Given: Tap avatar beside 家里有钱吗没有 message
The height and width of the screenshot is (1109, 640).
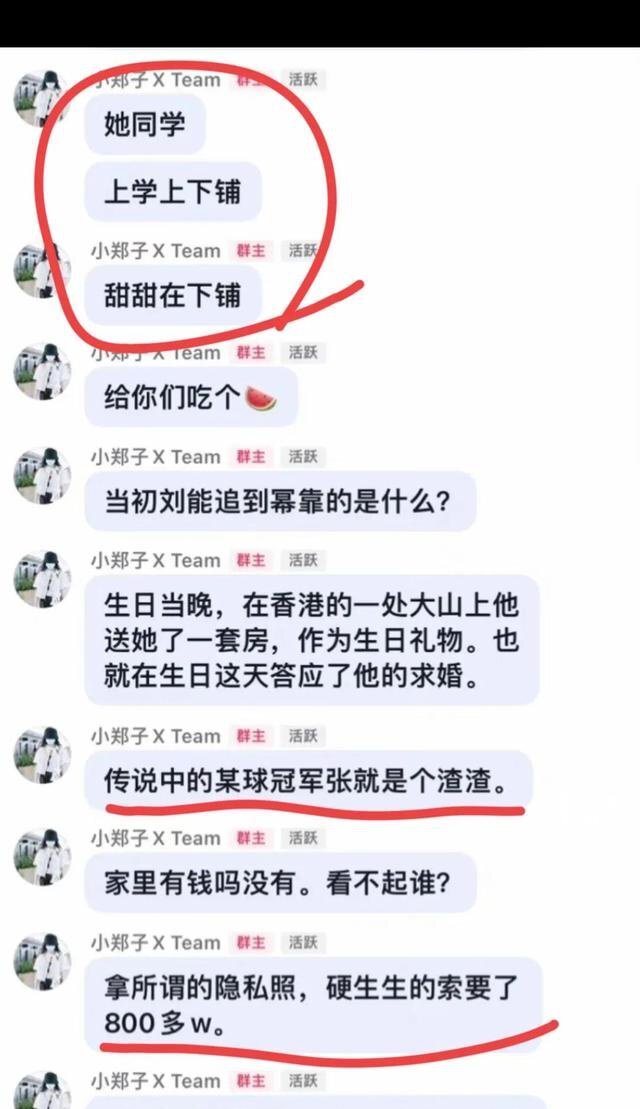Looking at the screenshot, I should click(41, 857).
